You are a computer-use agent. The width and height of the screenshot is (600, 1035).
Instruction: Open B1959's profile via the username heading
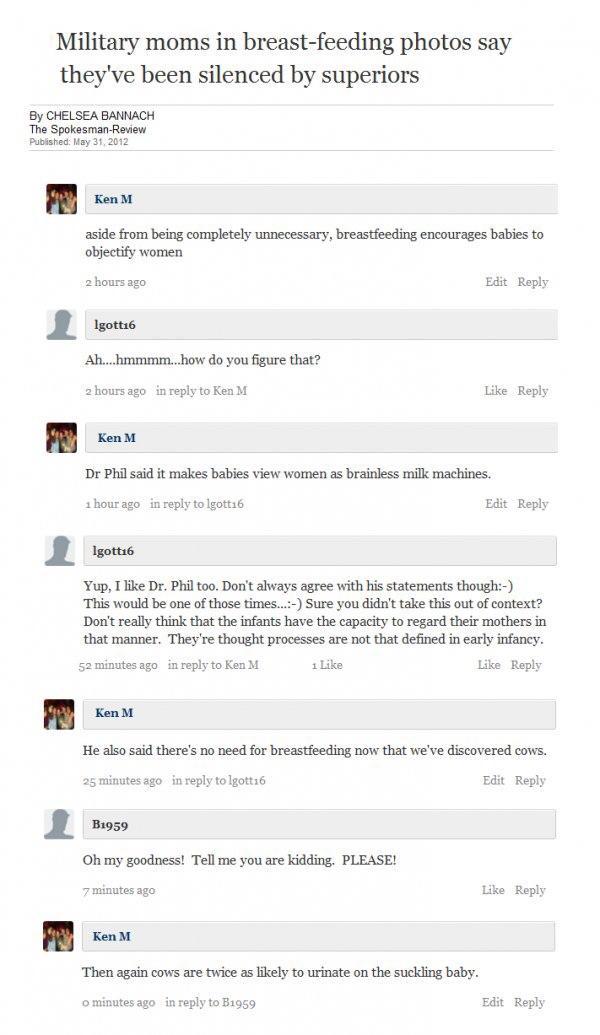click(x=112, y=824)
